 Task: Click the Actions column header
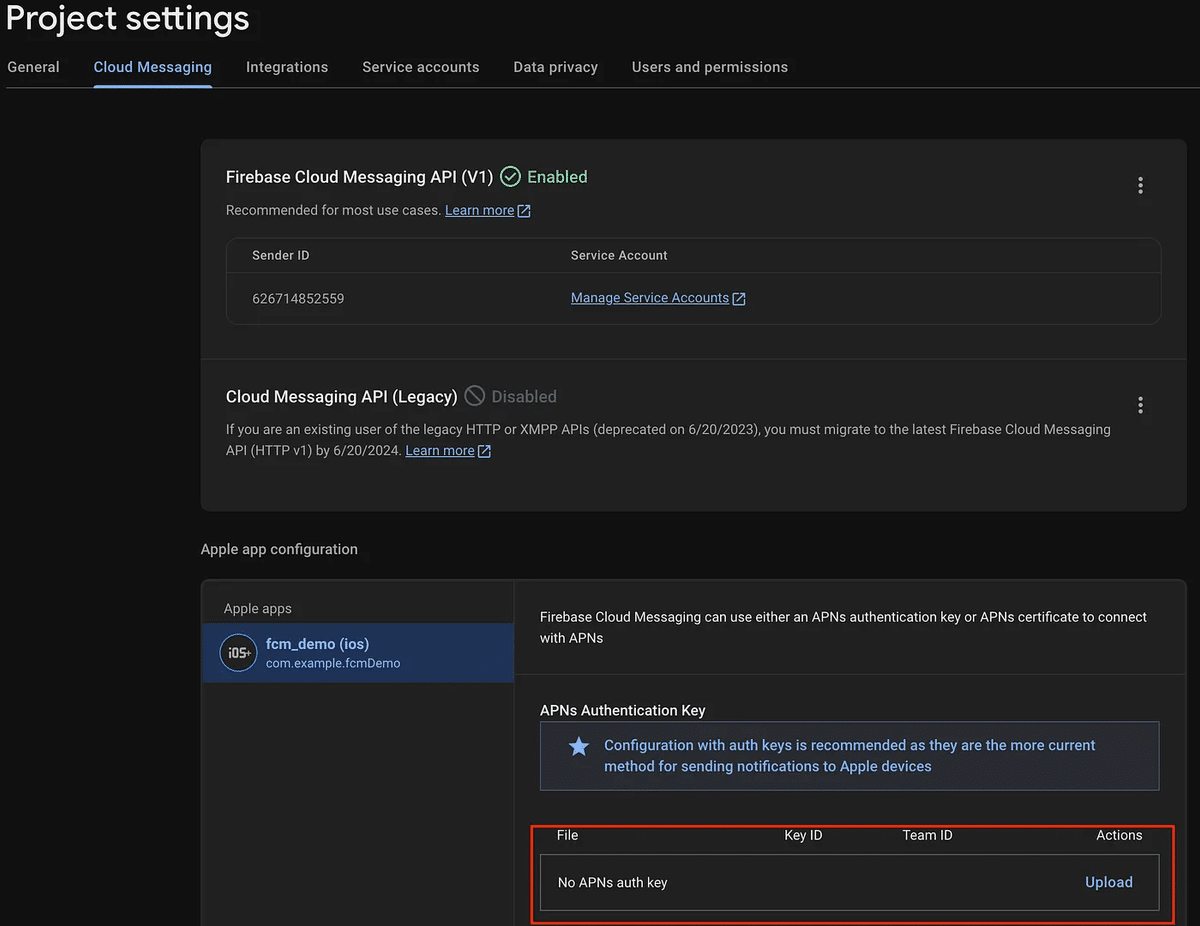coord(1119,835)
